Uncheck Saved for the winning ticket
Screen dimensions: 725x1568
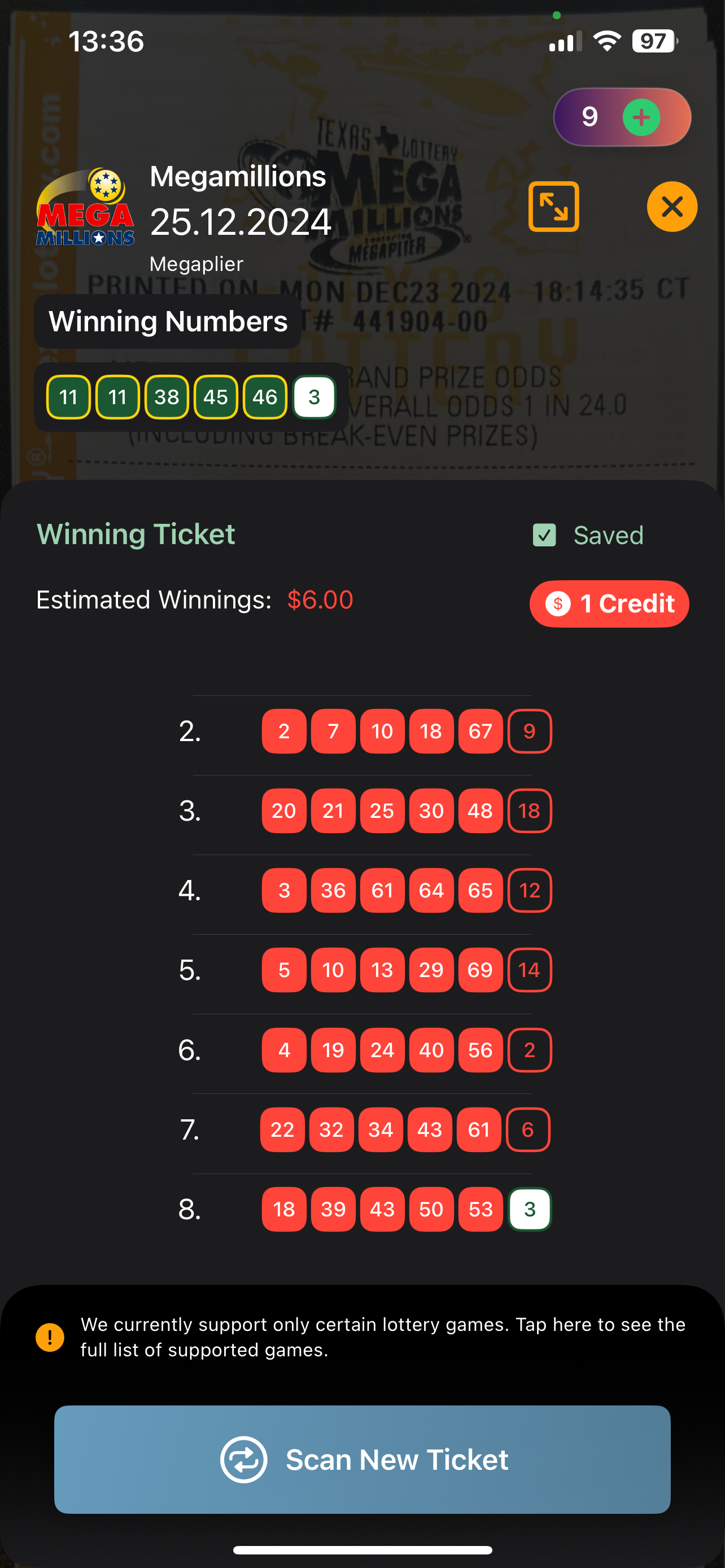click(x=545, y=535)
